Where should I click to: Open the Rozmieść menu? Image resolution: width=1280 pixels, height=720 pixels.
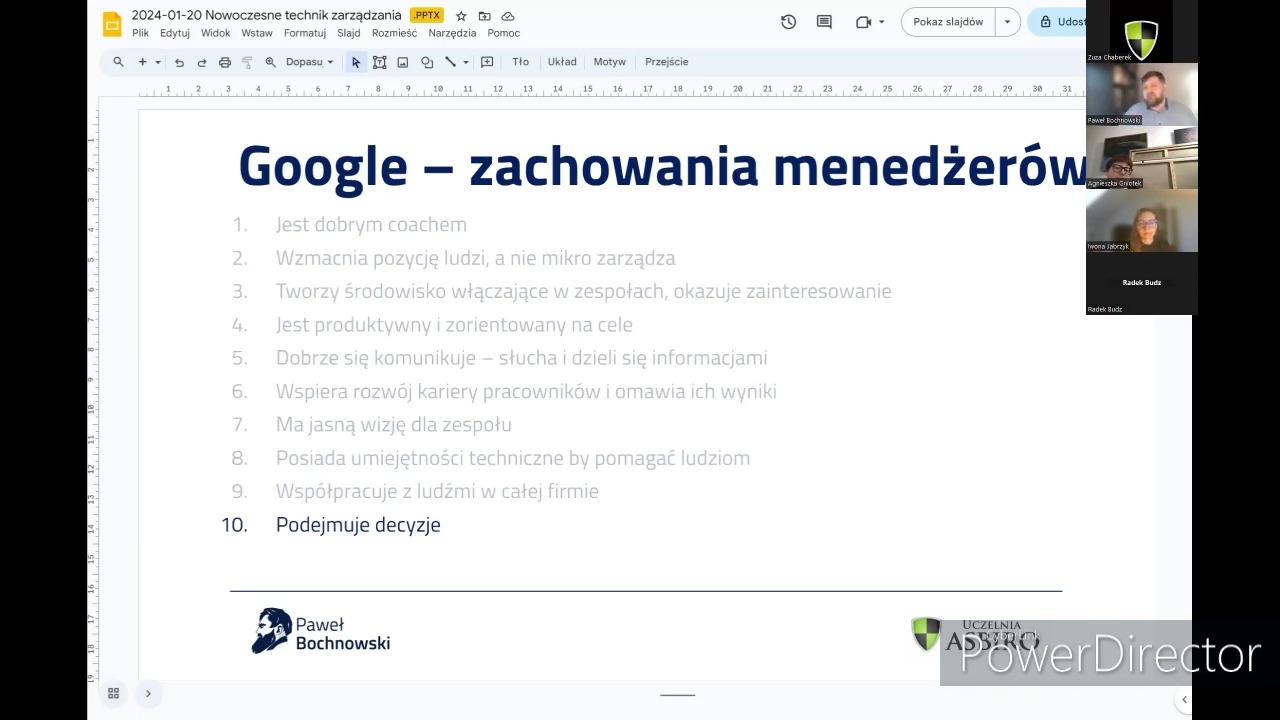394,33
